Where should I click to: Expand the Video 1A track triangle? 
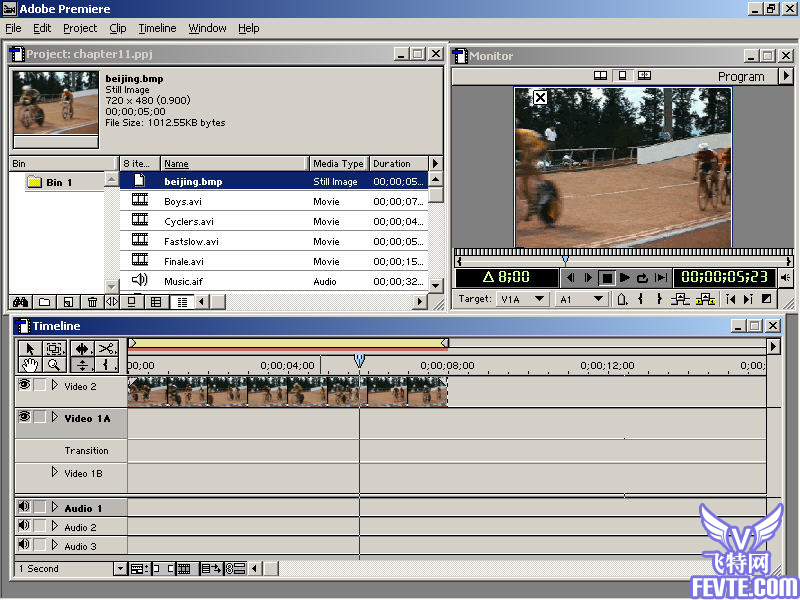point(55,417)
